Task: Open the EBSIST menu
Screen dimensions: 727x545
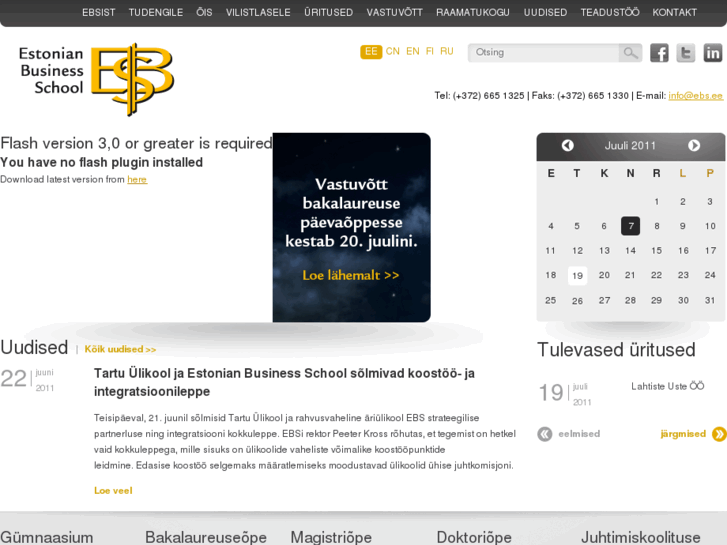Action: (x=98, y=13)
